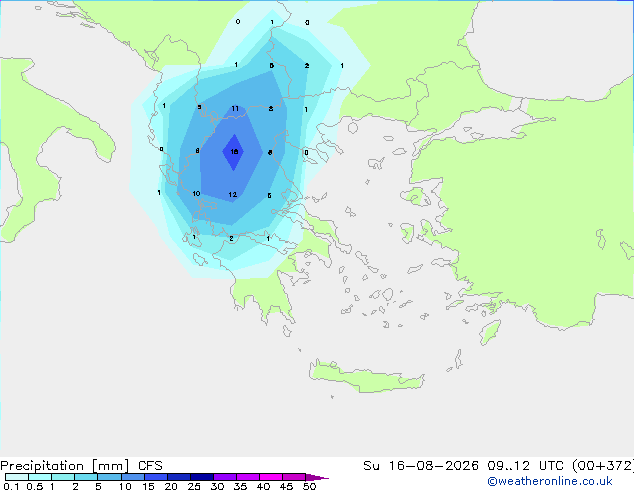Click the 16 mm peak value on map
This screenshot has height=490, width=634.
pos(234,152)
